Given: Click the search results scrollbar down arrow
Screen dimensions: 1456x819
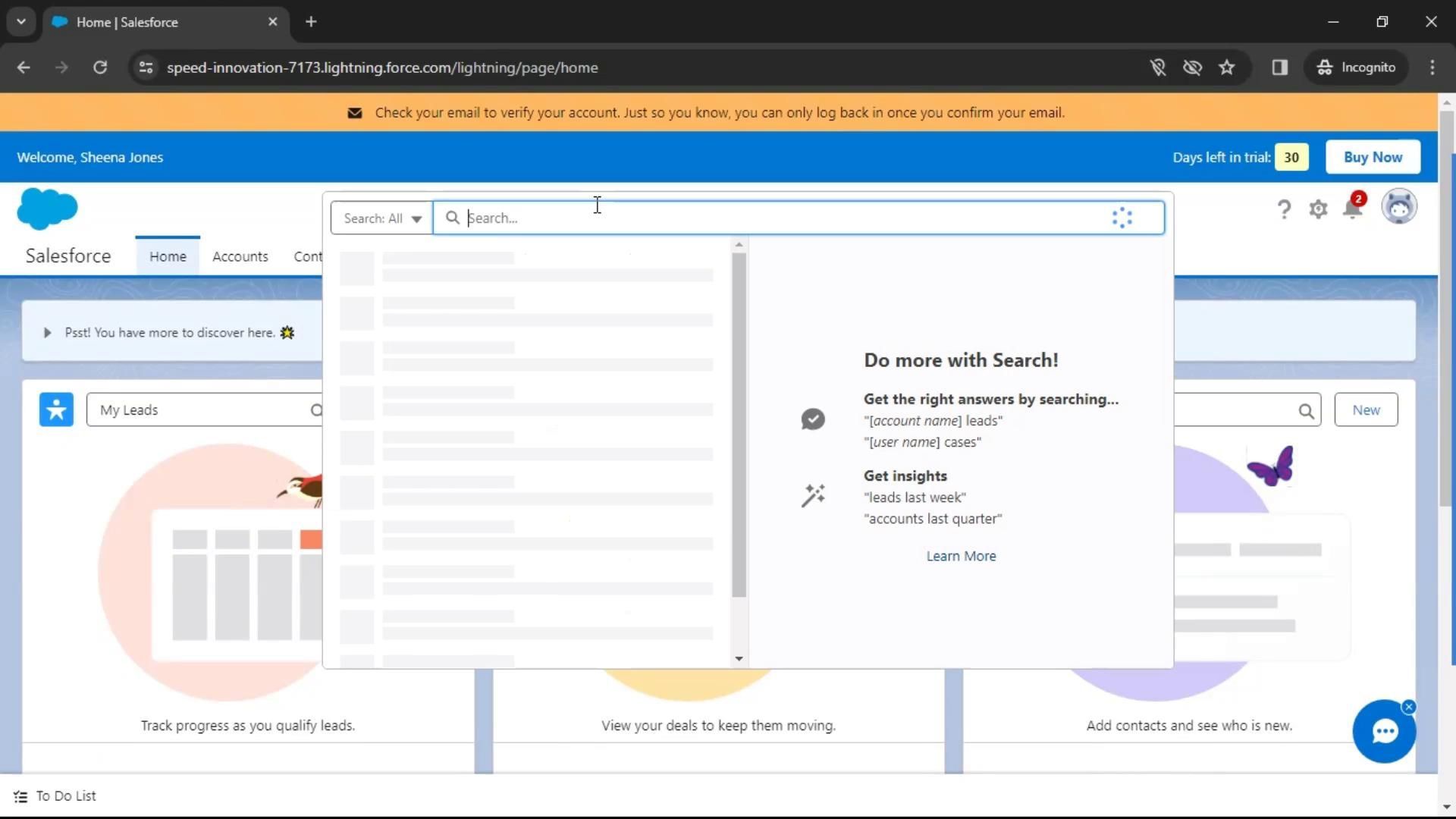Looking at the screenshot, I should pyautogui.click(x=739, y=659).
